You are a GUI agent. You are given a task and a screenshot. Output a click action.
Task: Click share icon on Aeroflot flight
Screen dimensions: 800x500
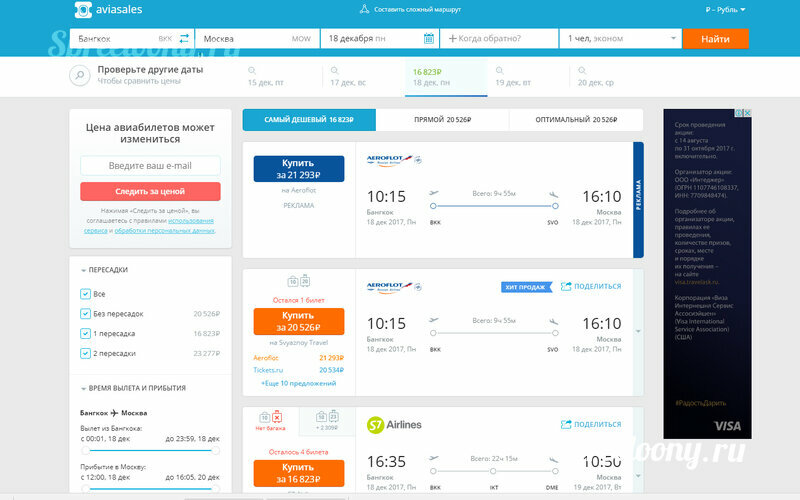click(x=566, y=286)
